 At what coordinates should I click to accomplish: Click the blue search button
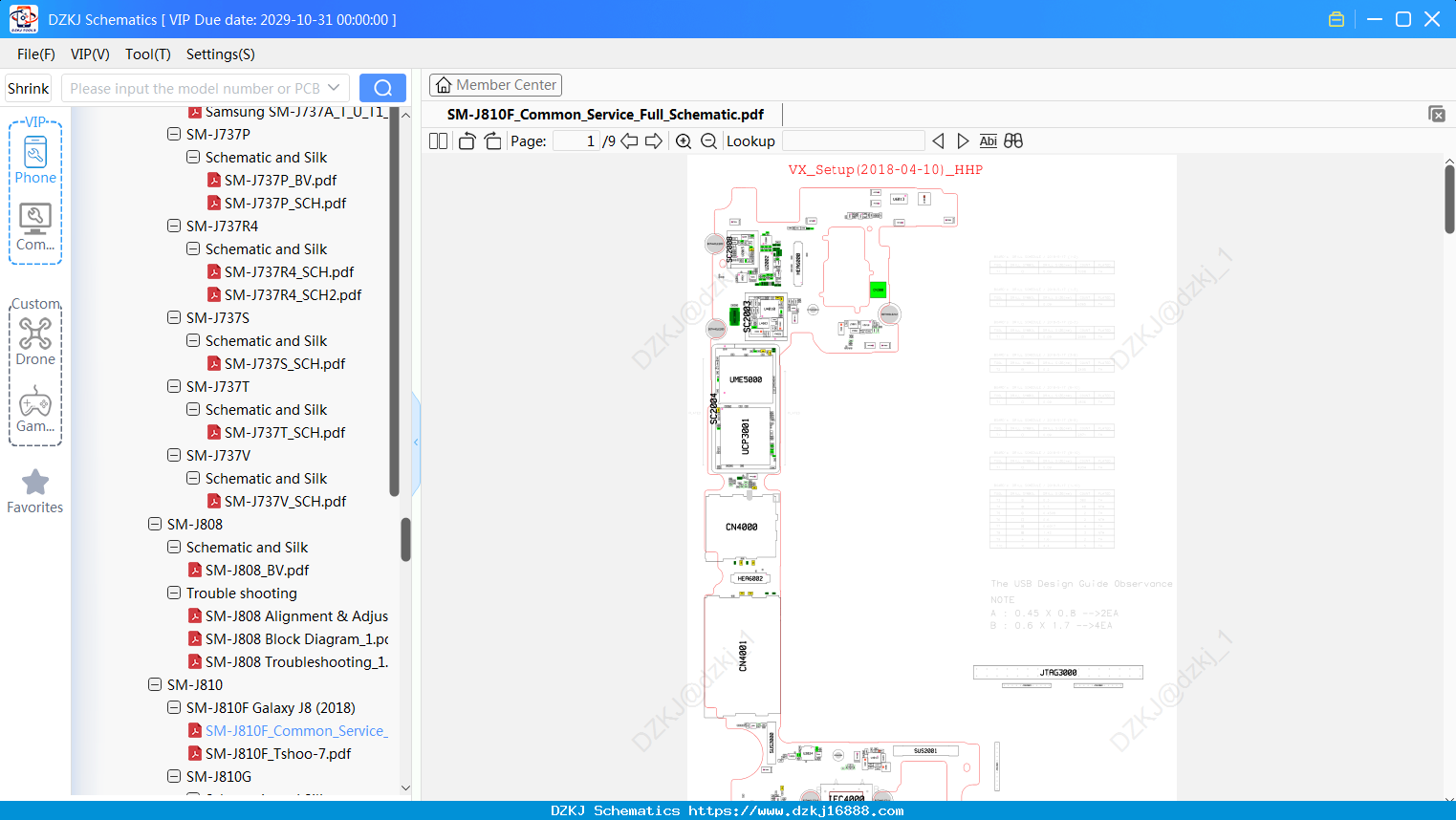pos(382,88)
